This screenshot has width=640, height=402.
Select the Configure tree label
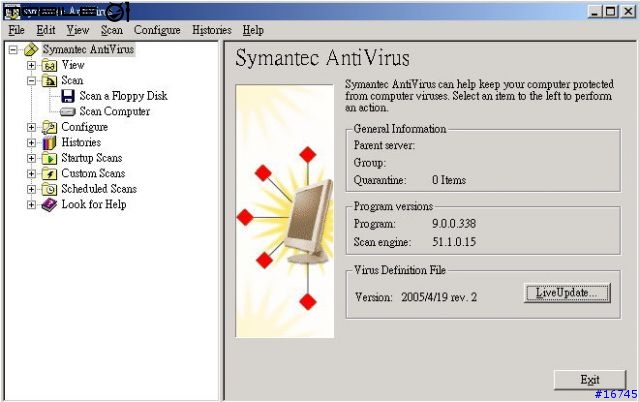pos(84,127)
